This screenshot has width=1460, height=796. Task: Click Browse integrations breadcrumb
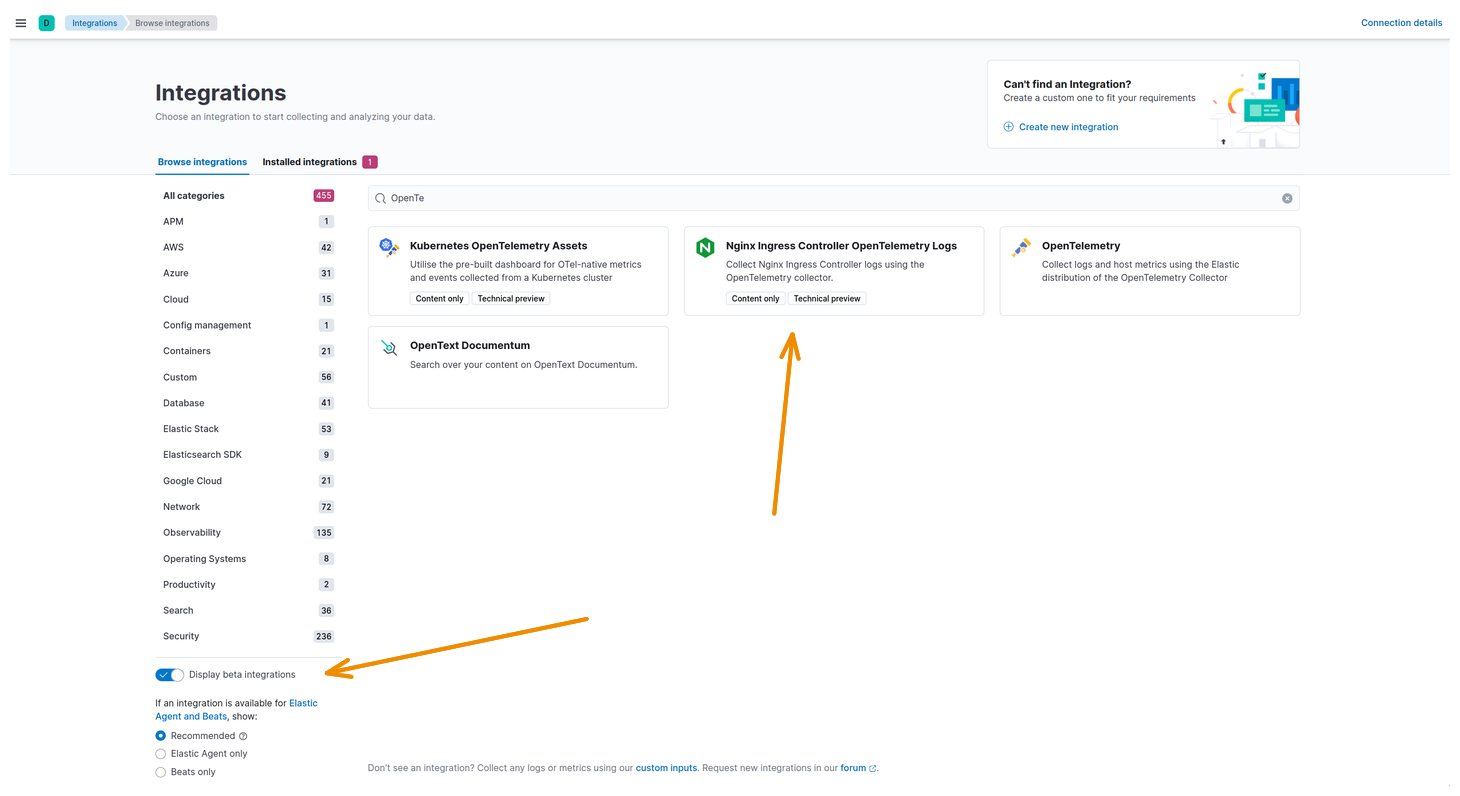pos(172,23)
